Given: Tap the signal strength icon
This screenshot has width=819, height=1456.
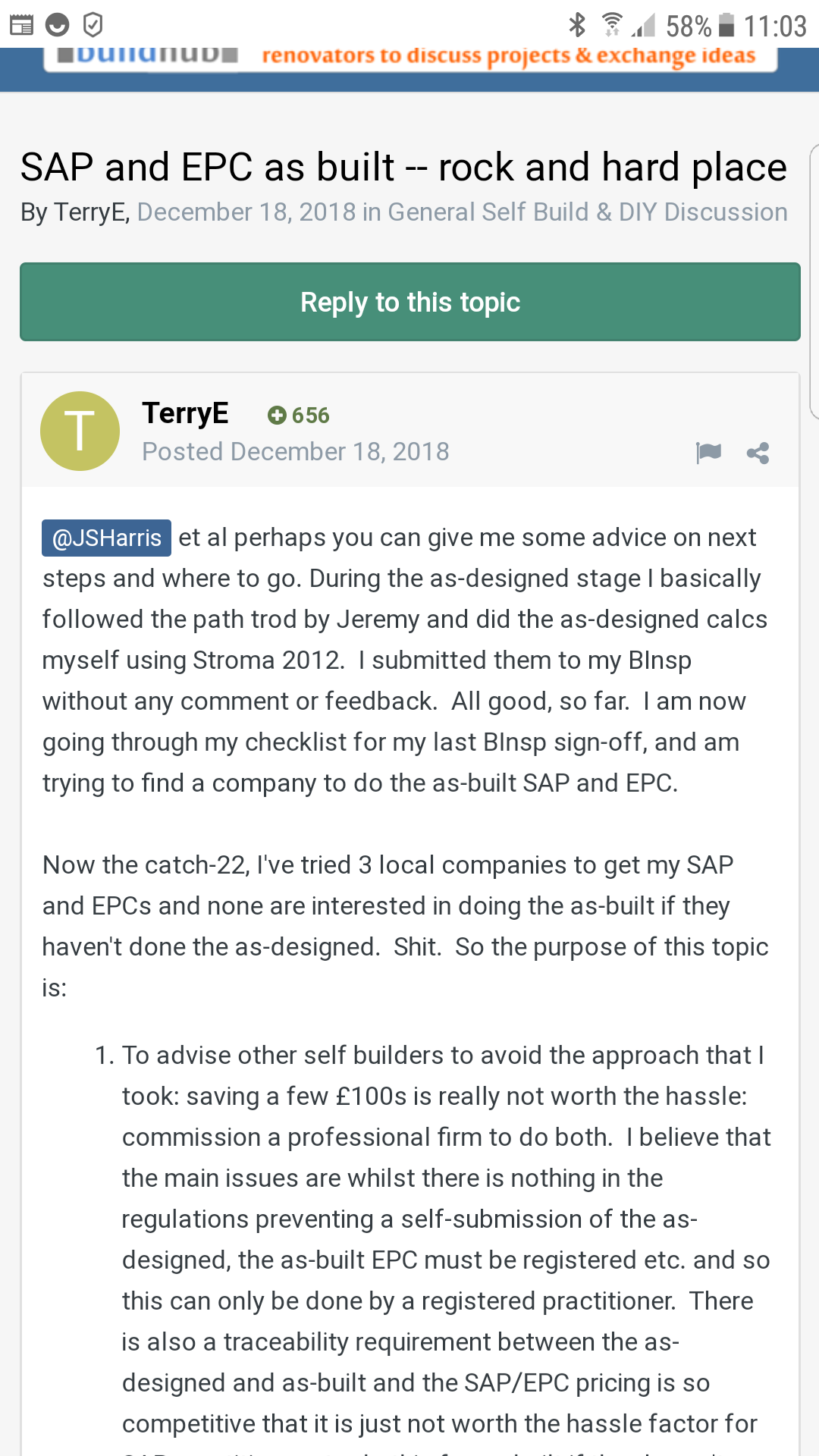Looking at the screenshot, I should pos(643,25).
